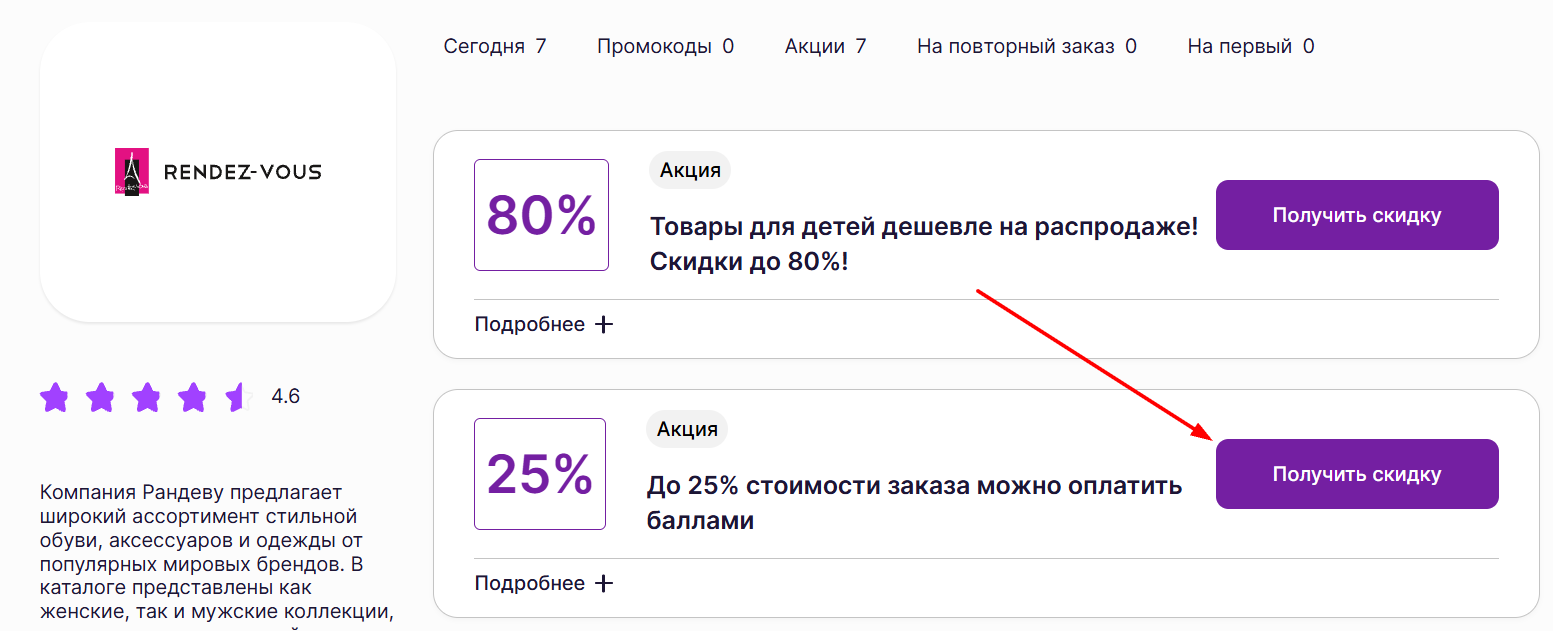Select the first purple rating star
The width and height of the screenshot is (1553, 631).
pos(53,396)
